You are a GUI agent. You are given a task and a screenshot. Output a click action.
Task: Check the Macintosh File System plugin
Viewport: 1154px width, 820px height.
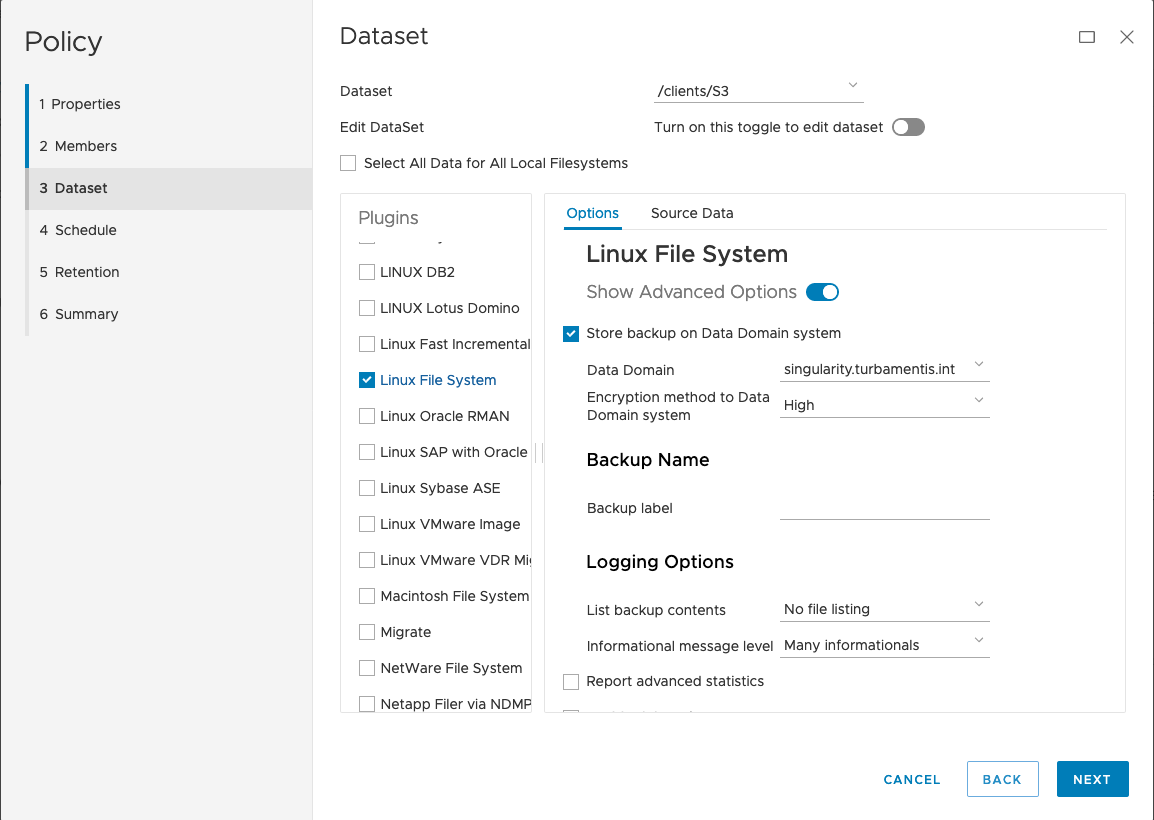(366, 596)
